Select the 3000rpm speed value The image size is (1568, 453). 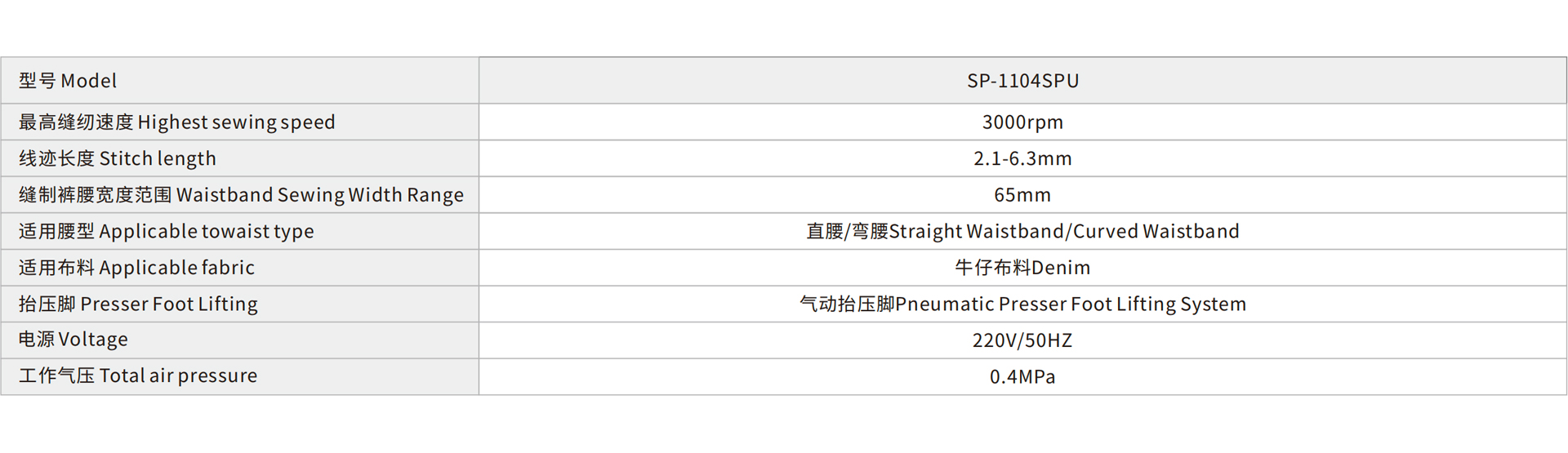pos(1022,122)
